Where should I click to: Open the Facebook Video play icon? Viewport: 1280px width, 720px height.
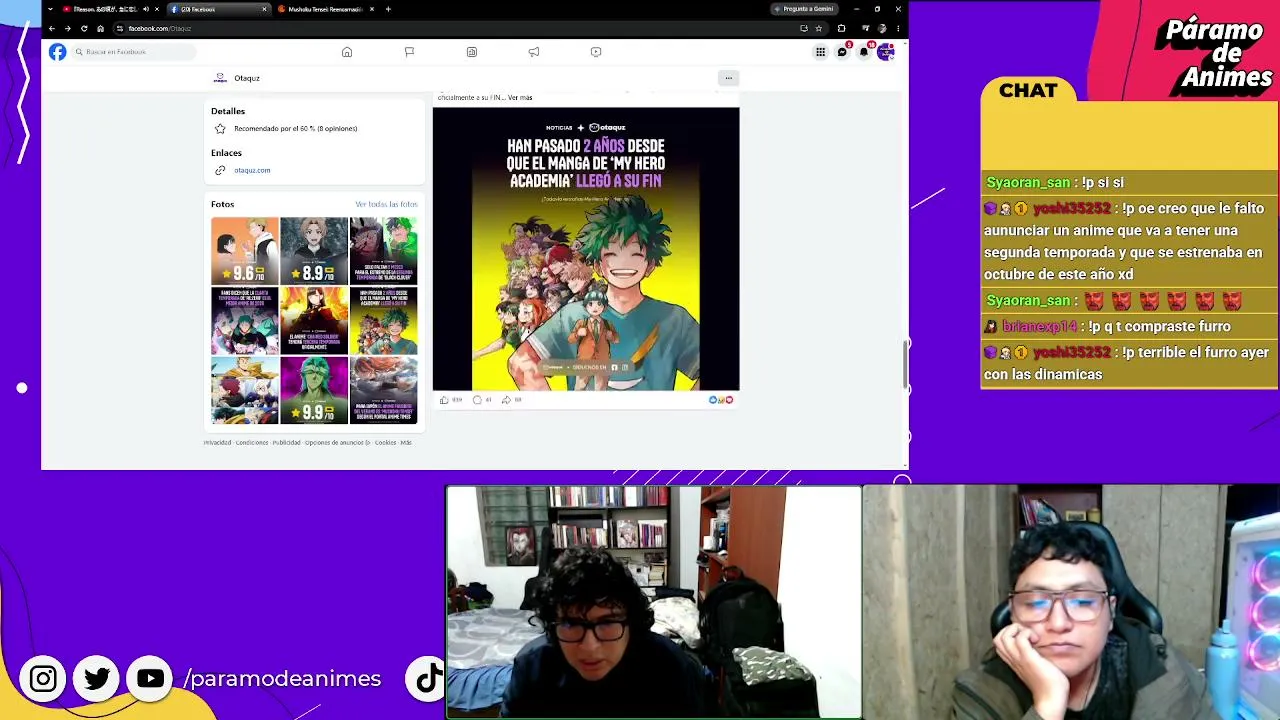click(596, 52)
